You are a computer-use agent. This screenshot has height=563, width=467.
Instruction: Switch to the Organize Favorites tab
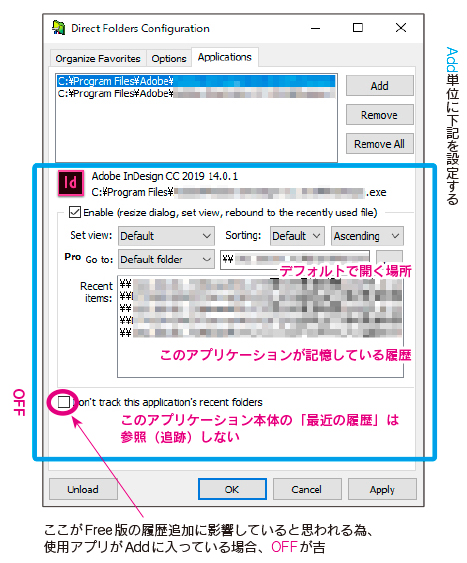tap(98, 59)
